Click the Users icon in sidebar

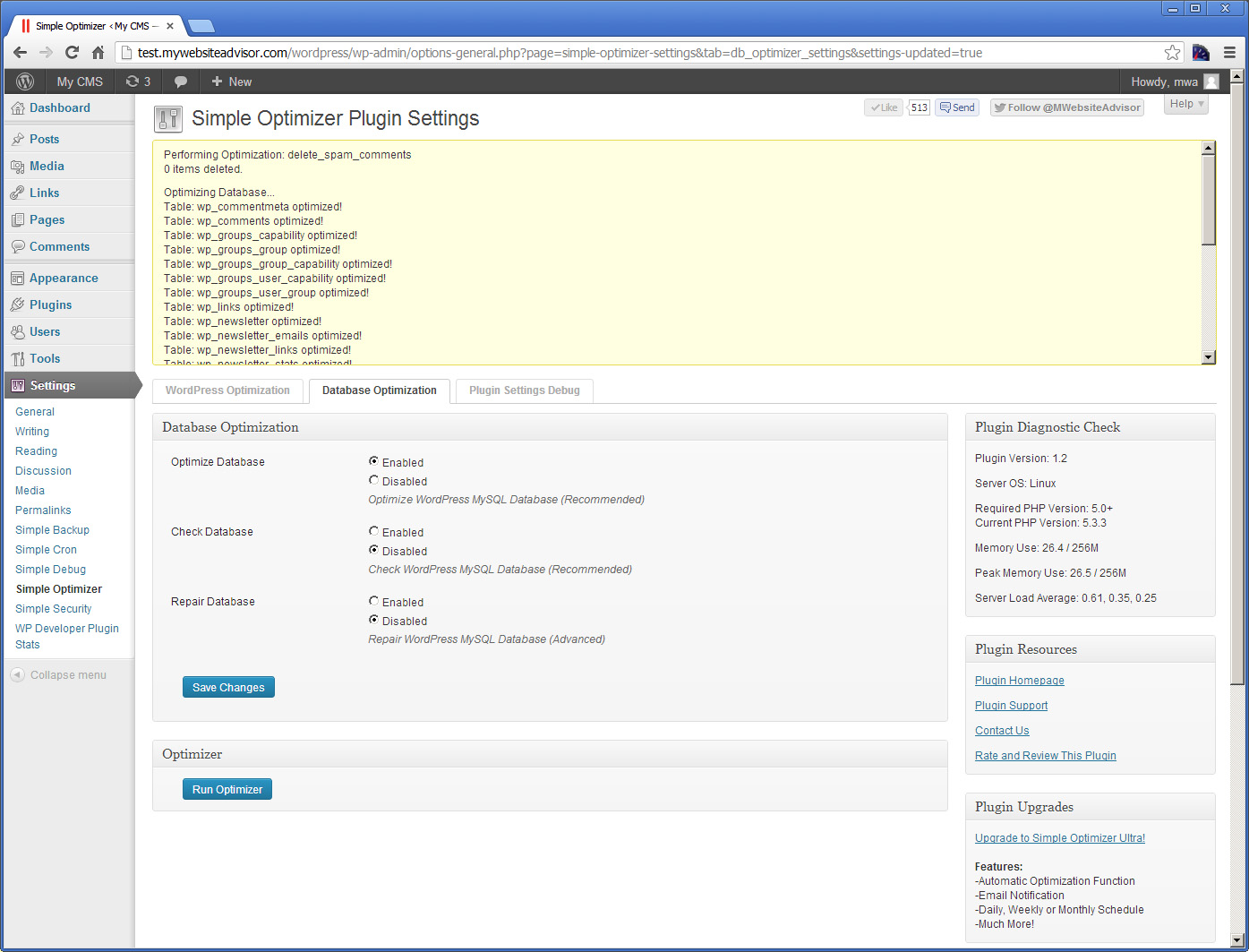tap(18, 332)
